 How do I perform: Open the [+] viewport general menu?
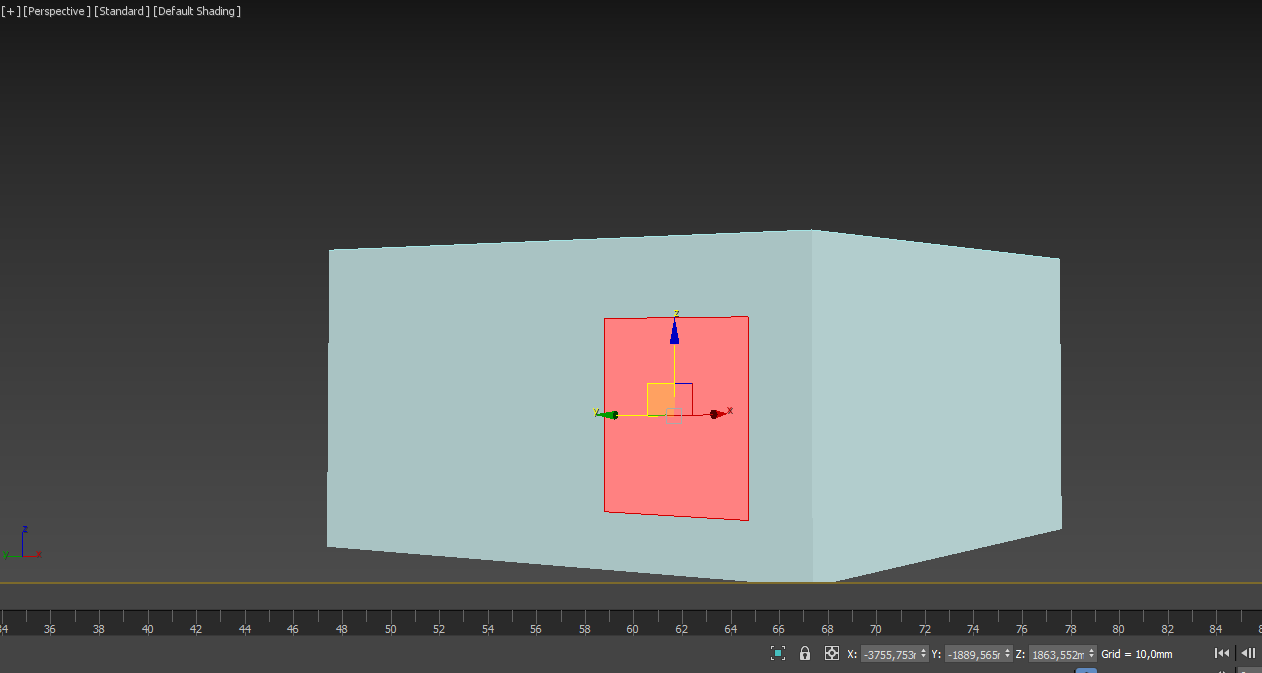tap(11, 11)
